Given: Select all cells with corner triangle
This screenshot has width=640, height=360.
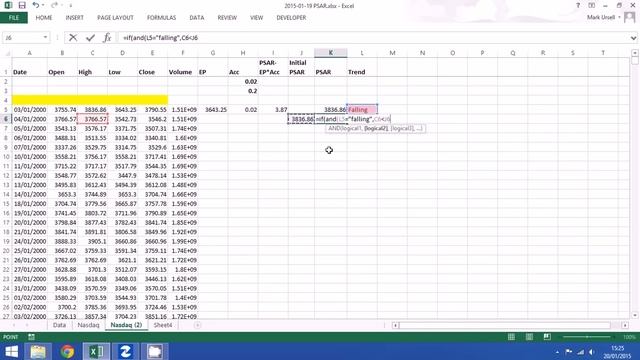Looking at the screenshot, I should [x=7, y=53].
